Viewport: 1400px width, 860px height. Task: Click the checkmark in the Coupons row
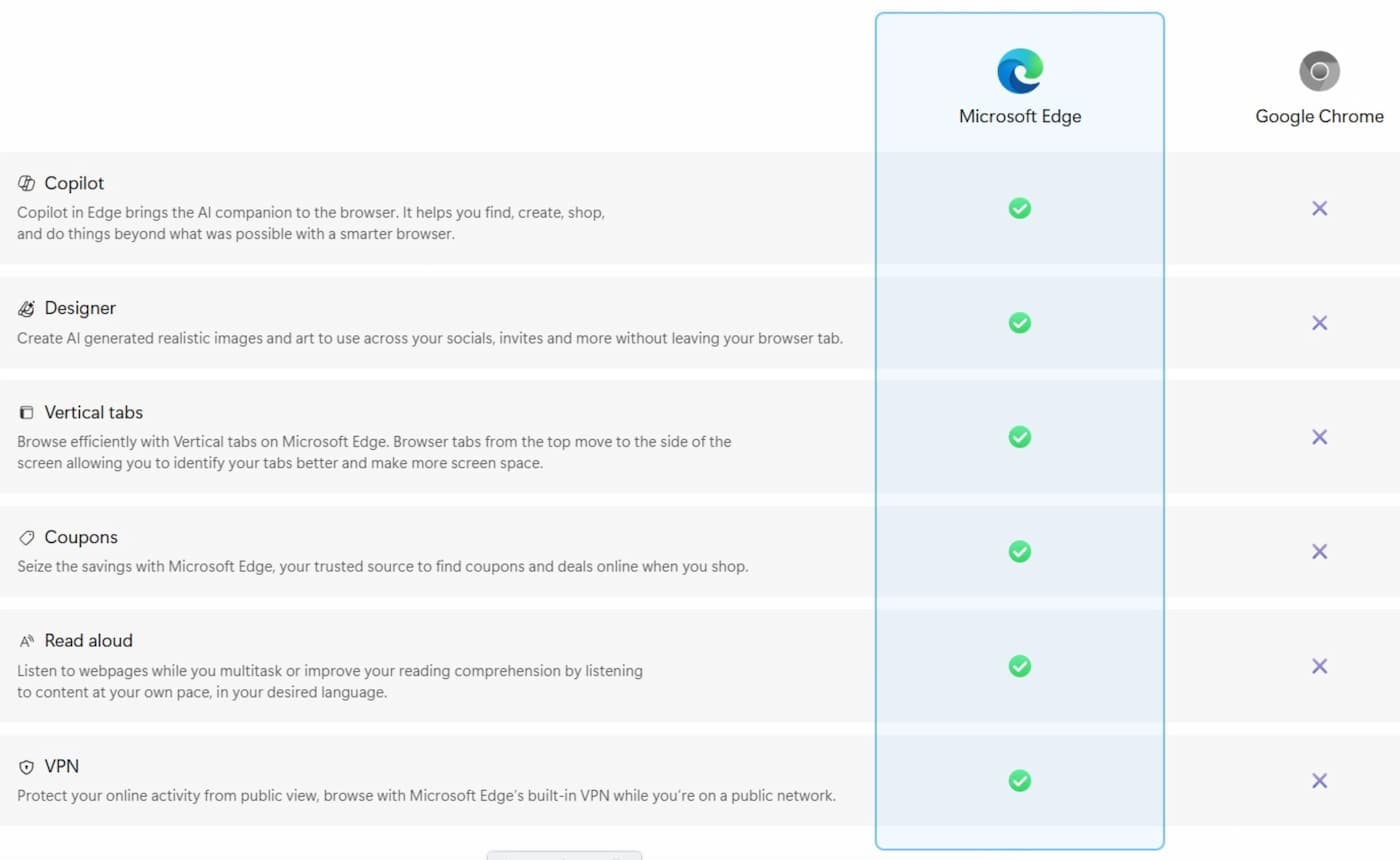pos(1019,551)
